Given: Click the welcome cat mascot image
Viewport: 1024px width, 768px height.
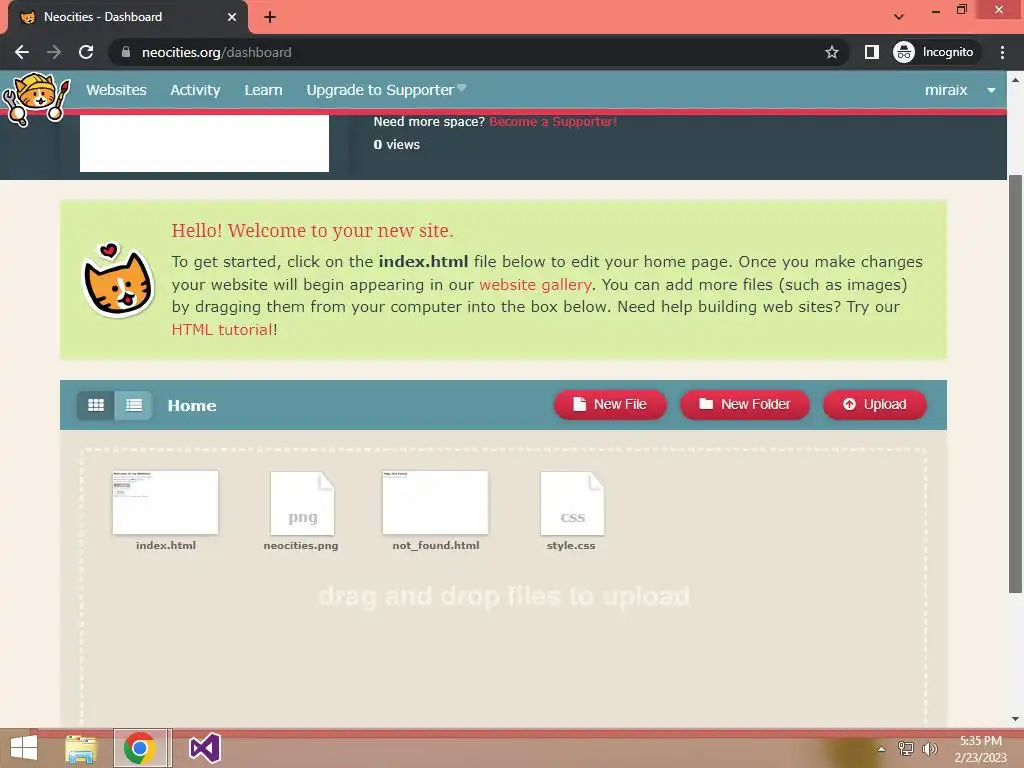Looking at the screenshot, I should coord(118,281).
